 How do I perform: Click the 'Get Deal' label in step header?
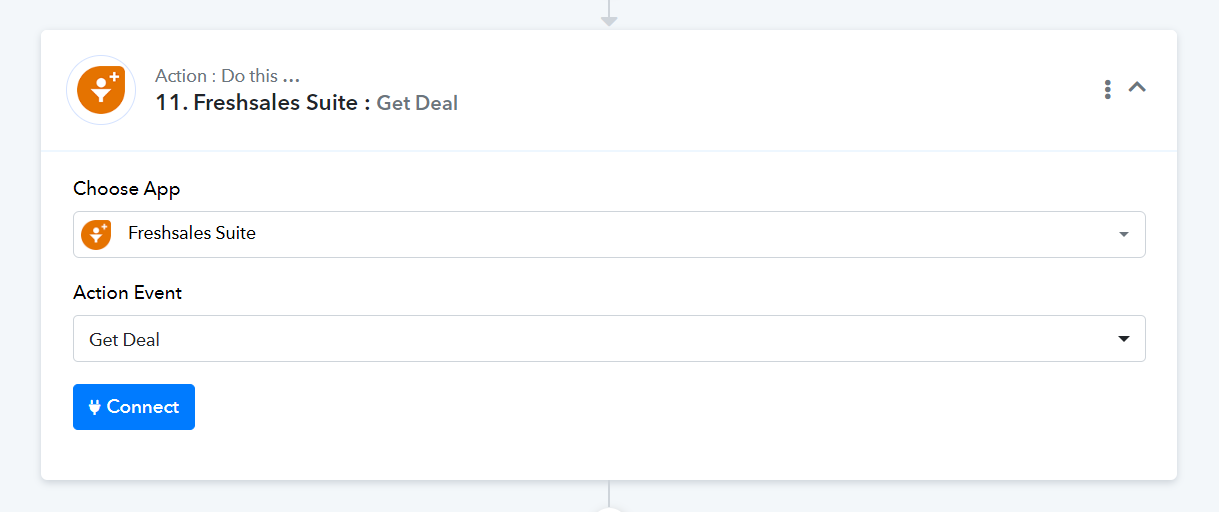pos(417,103)
